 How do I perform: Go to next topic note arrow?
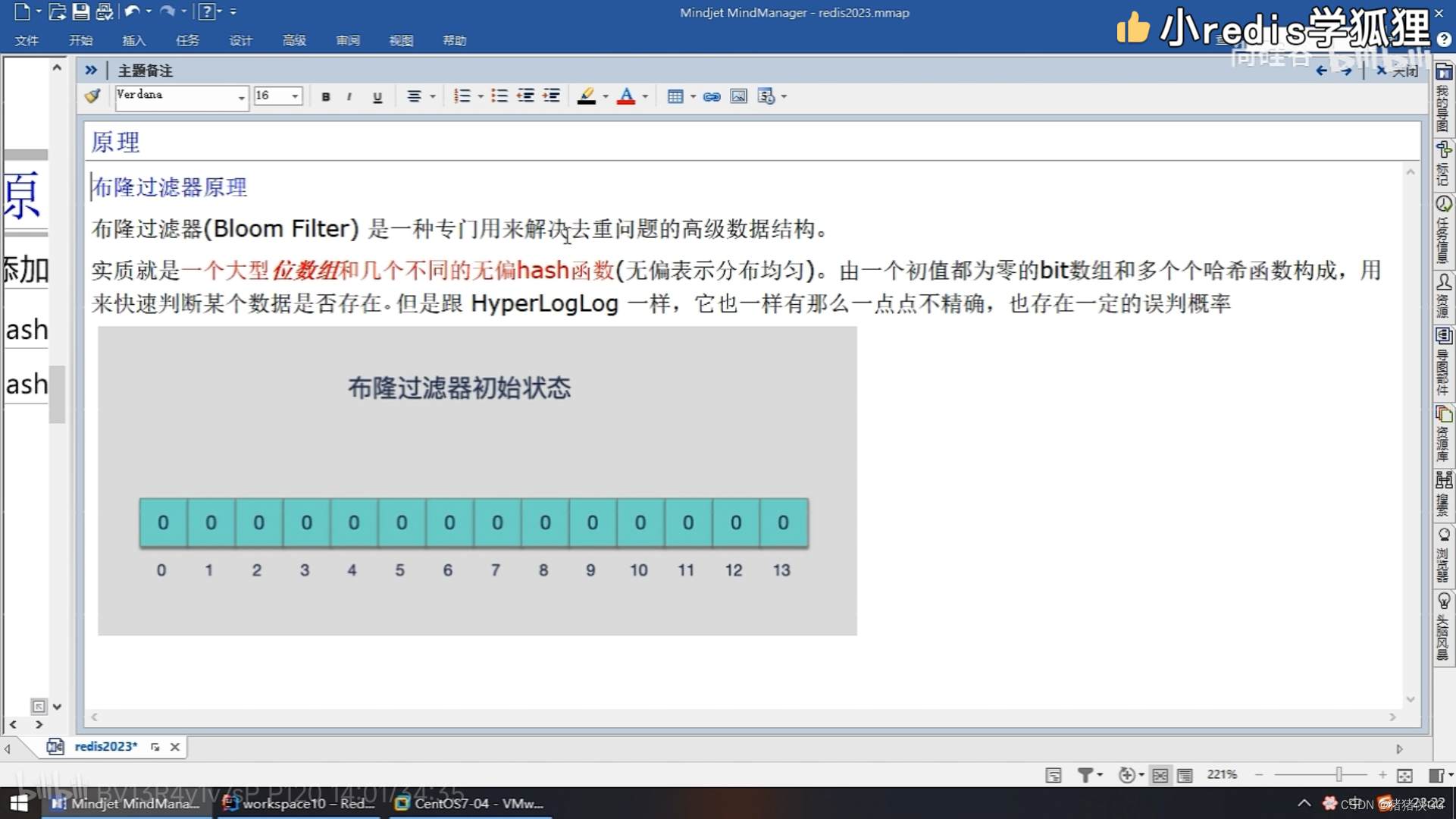pos(1346,71)
